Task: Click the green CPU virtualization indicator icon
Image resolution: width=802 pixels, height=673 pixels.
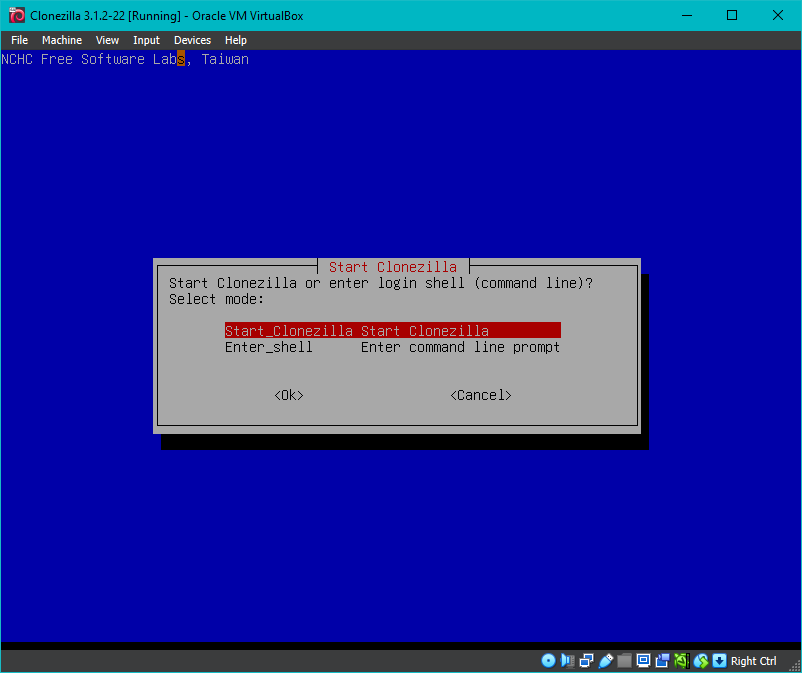Action: coord(681,661)
